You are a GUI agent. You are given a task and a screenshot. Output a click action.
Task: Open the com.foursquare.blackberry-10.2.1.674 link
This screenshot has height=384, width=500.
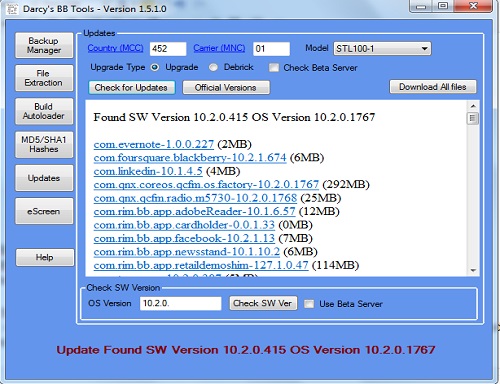pos(190,158)
